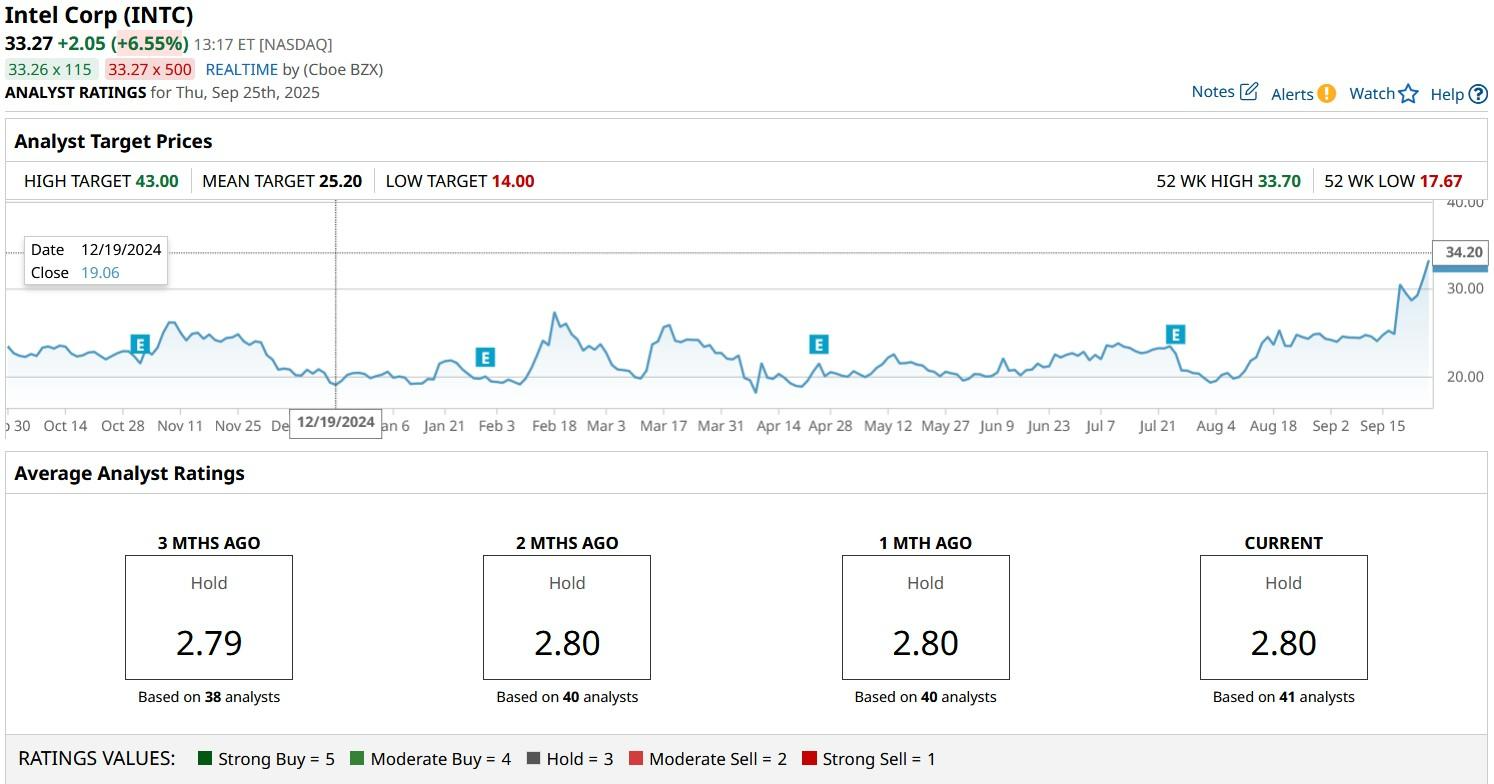Click the HIGH TARGET 43.00 value
The width and height of the screenshot is (1494, 784).
[x=157, y=181]
